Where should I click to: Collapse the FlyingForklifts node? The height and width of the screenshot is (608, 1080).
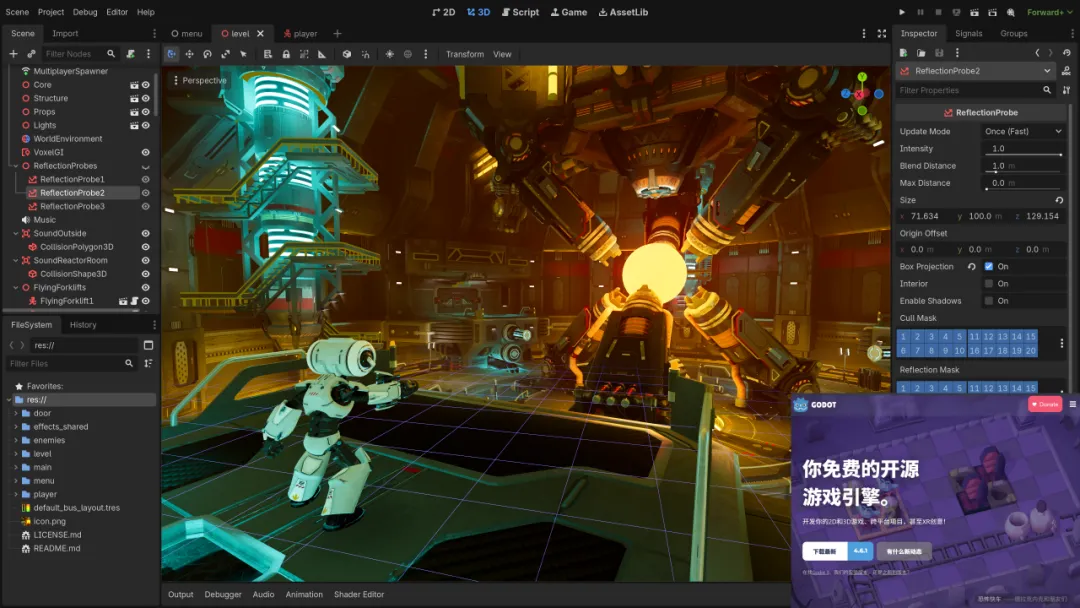[15, 287]
